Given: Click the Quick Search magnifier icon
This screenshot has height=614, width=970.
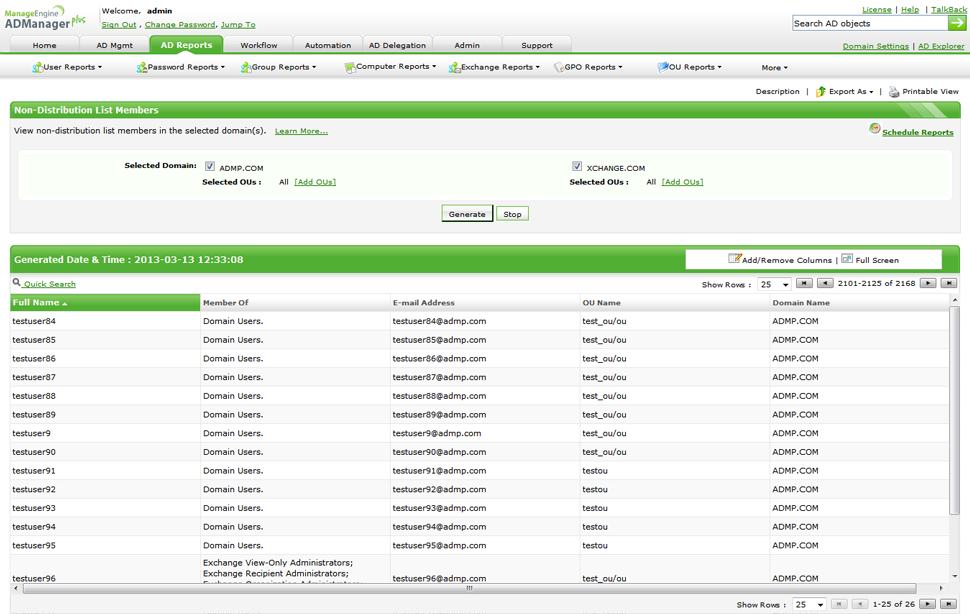Looking at the screenshot, I should (x=17, y=283).
